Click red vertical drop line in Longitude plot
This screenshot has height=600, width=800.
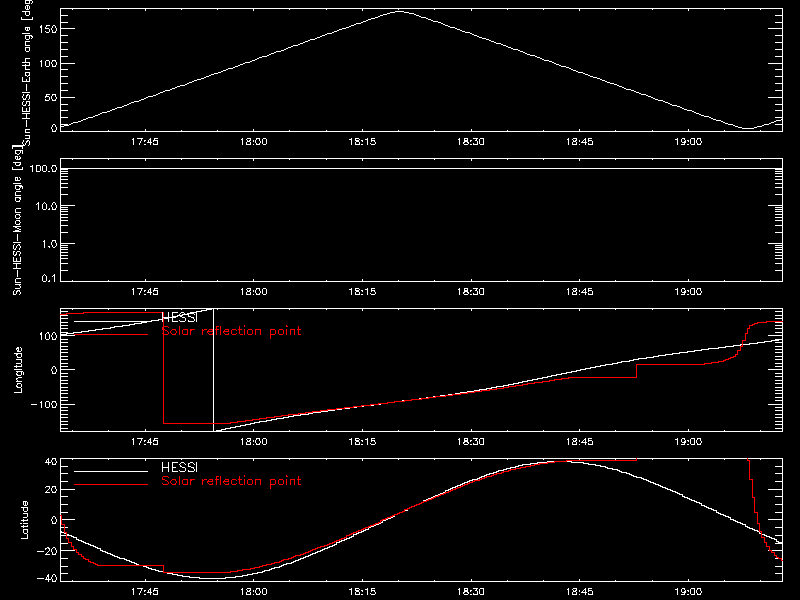click(163, 368)
